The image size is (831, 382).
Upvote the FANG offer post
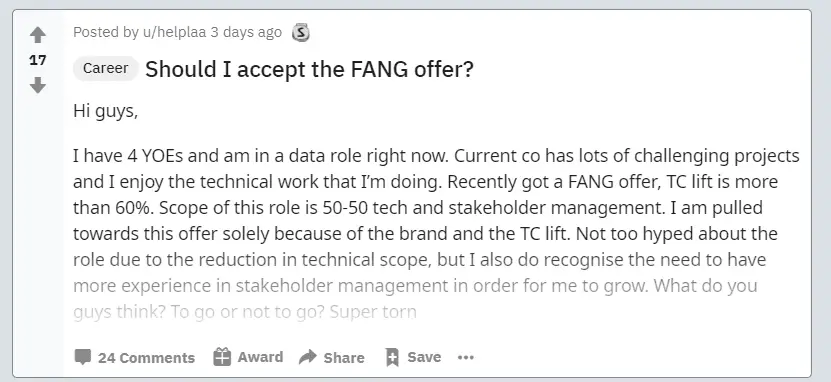[x=38, y=35]
